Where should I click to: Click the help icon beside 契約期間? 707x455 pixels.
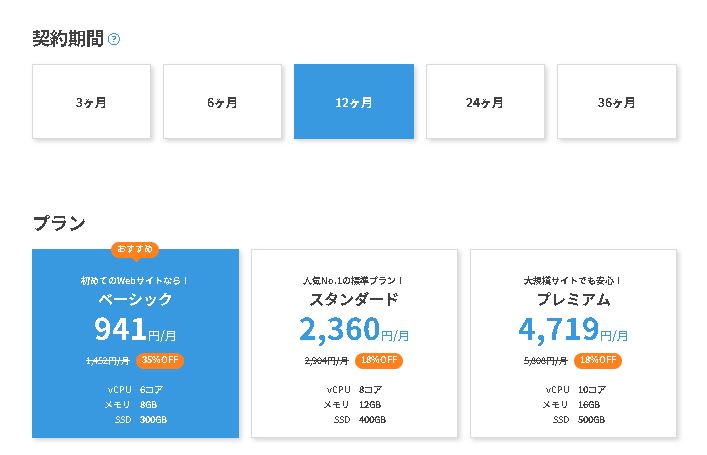pos(114,40)
